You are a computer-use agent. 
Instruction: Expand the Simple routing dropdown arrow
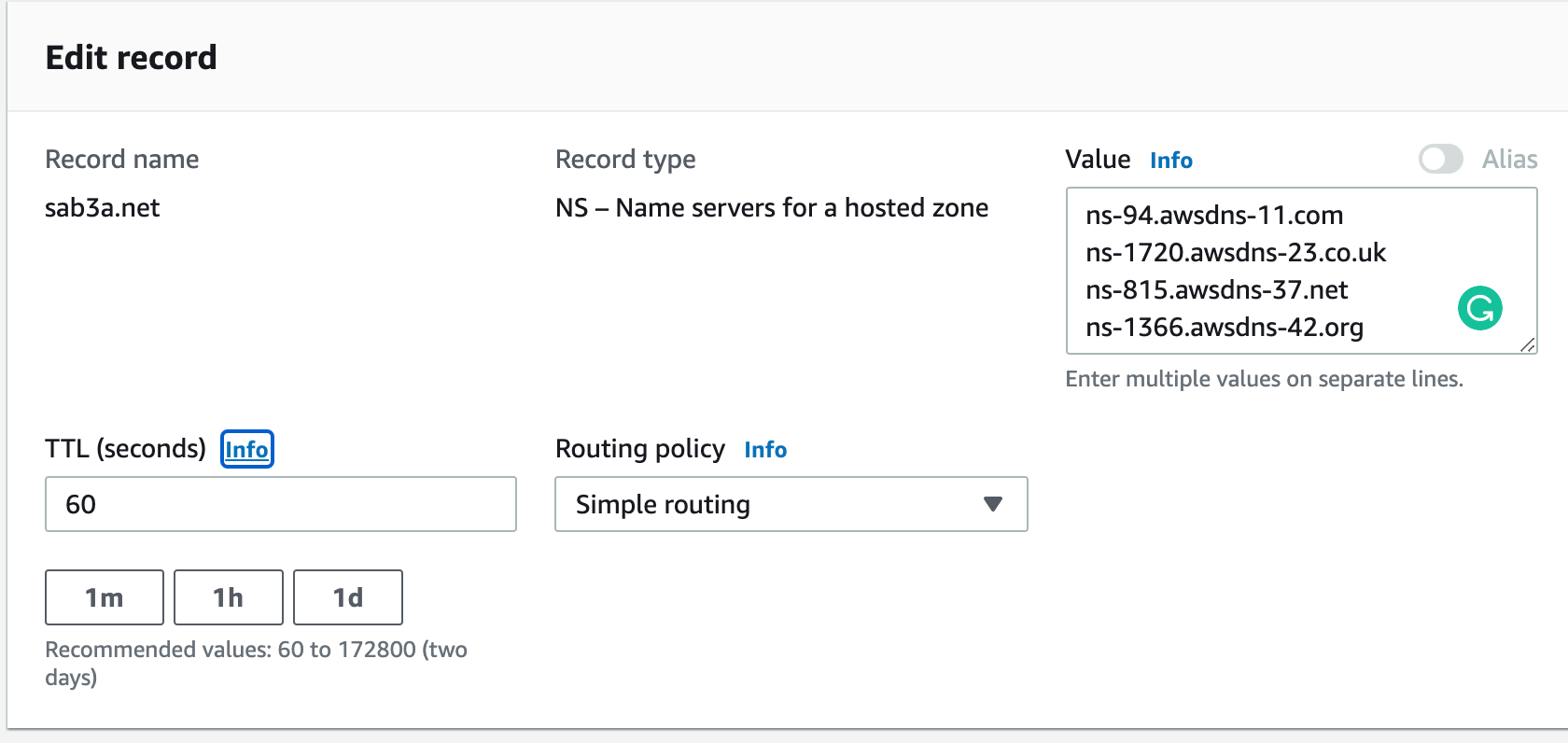coord(992,504)
